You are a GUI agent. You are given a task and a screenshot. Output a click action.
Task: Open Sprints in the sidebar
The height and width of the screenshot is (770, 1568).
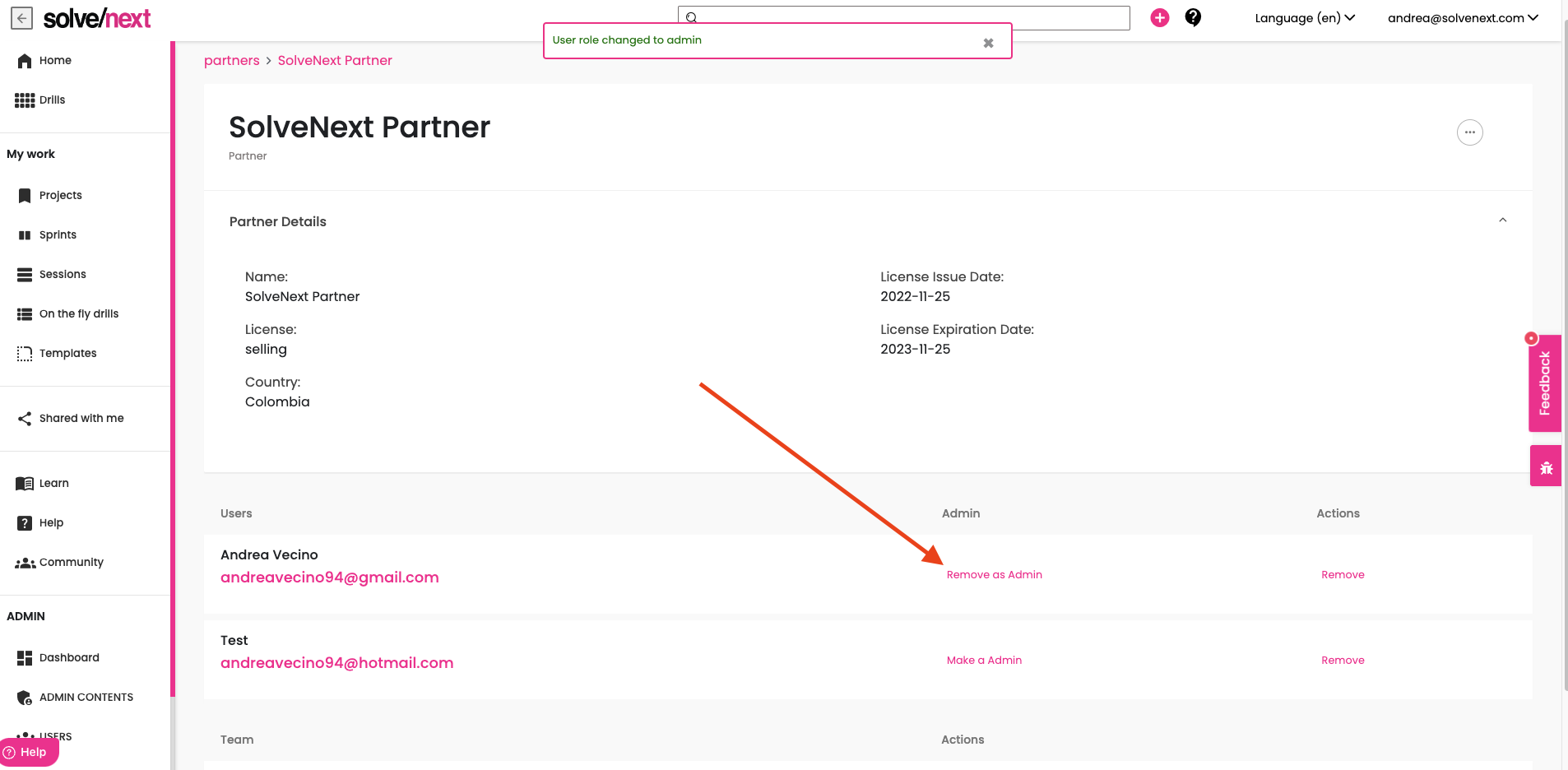click(58, 235)
